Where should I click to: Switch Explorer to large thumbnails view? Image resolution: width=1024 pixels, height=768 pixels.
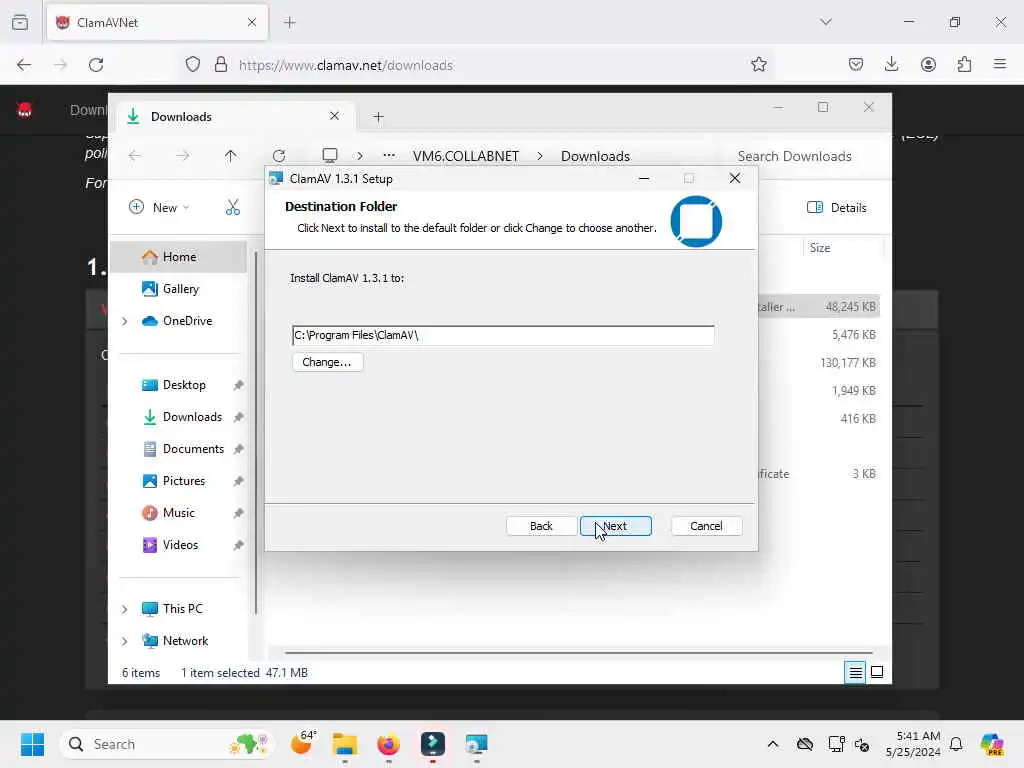pyautogui.click(x=877, y=672)
